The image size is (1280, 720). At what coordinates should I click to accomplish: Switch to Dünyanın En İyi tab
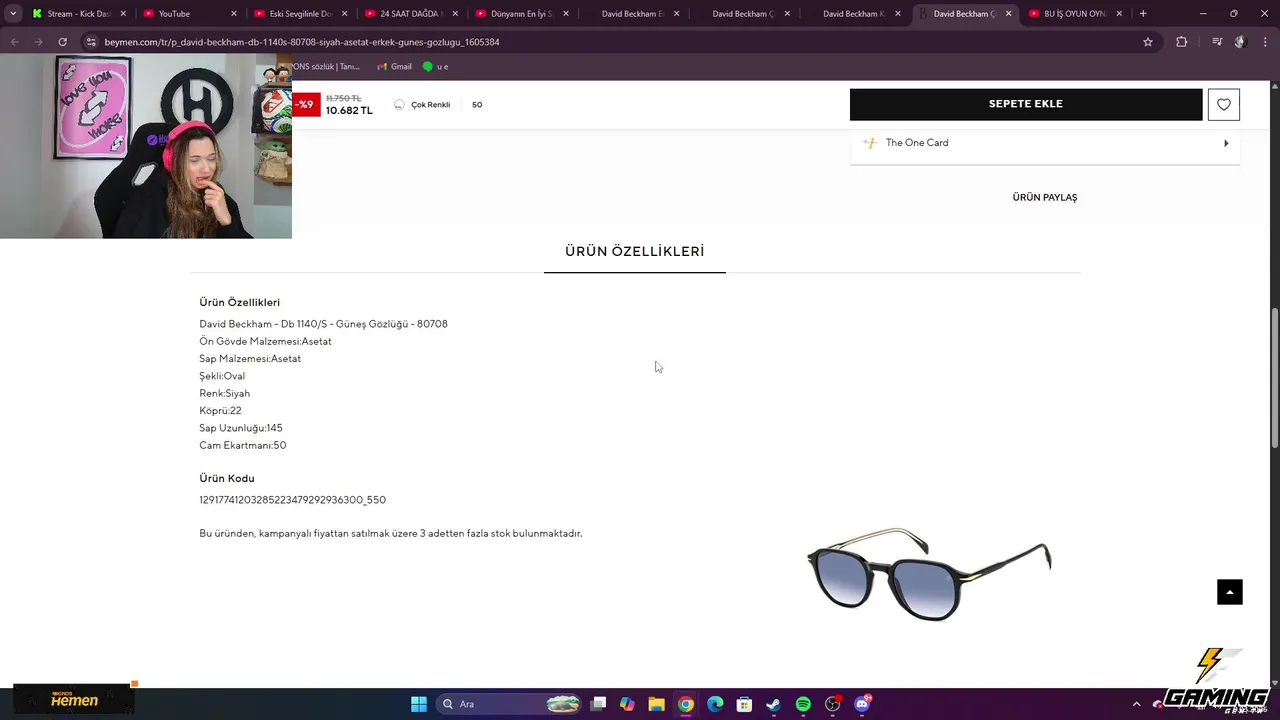click(x=522, y=14)
